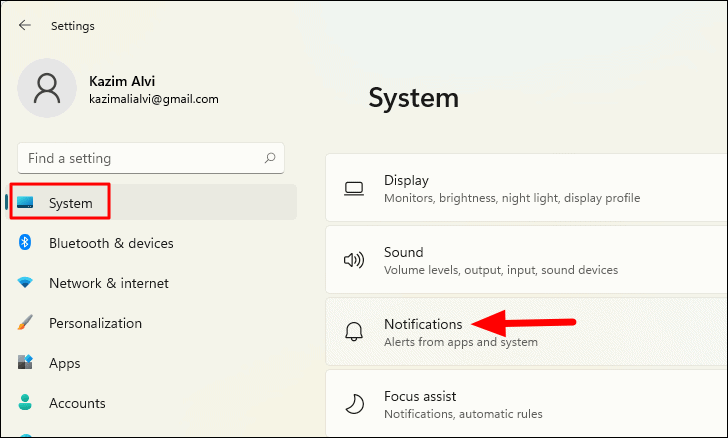Click the Bluetooth icon in sidebar
The image size is (728, 438).
pyautogui.click(x=25, y=242)
